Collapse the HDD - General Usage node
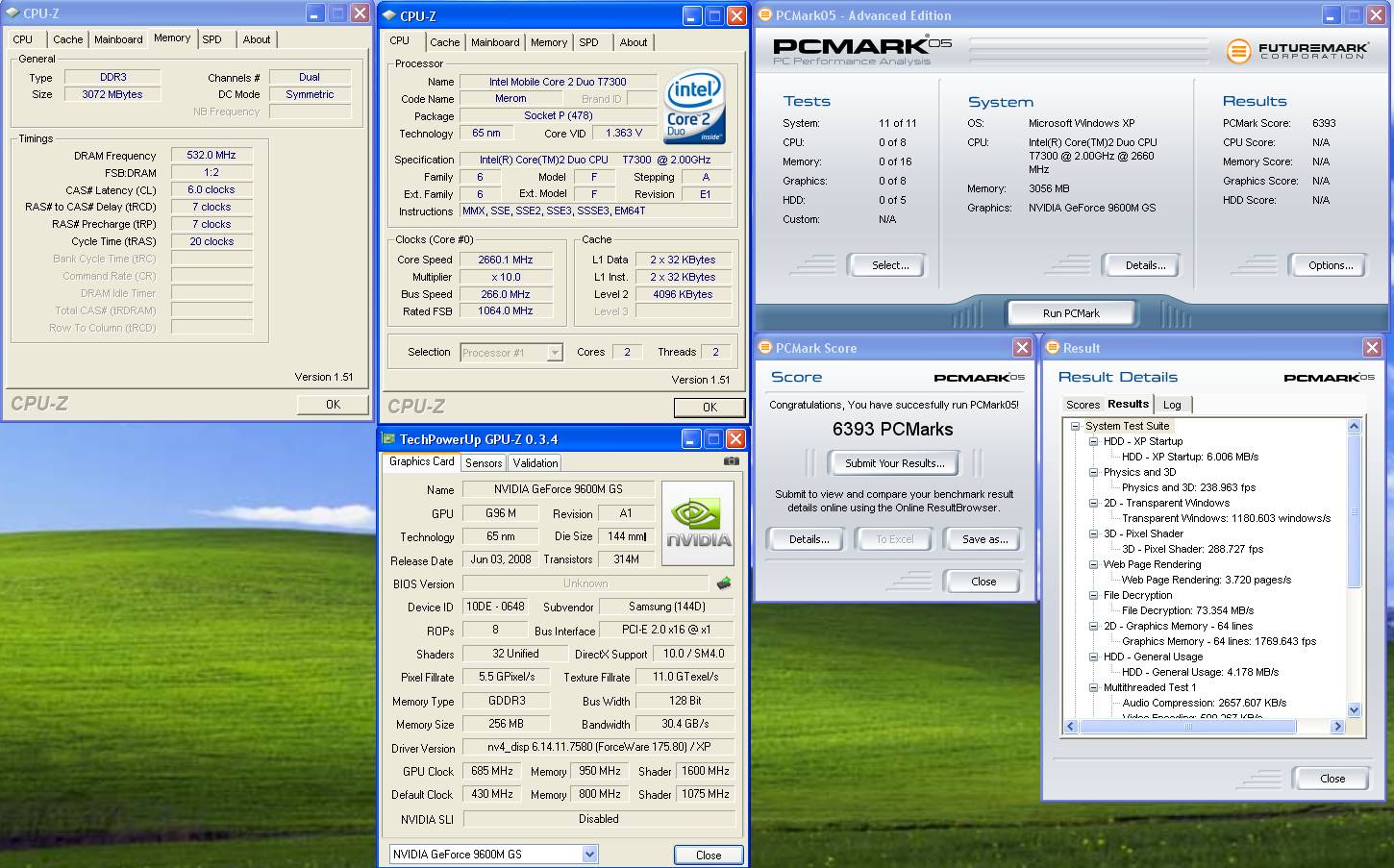The height and width of the screenshot is (868, 1394). point(1093,657)
